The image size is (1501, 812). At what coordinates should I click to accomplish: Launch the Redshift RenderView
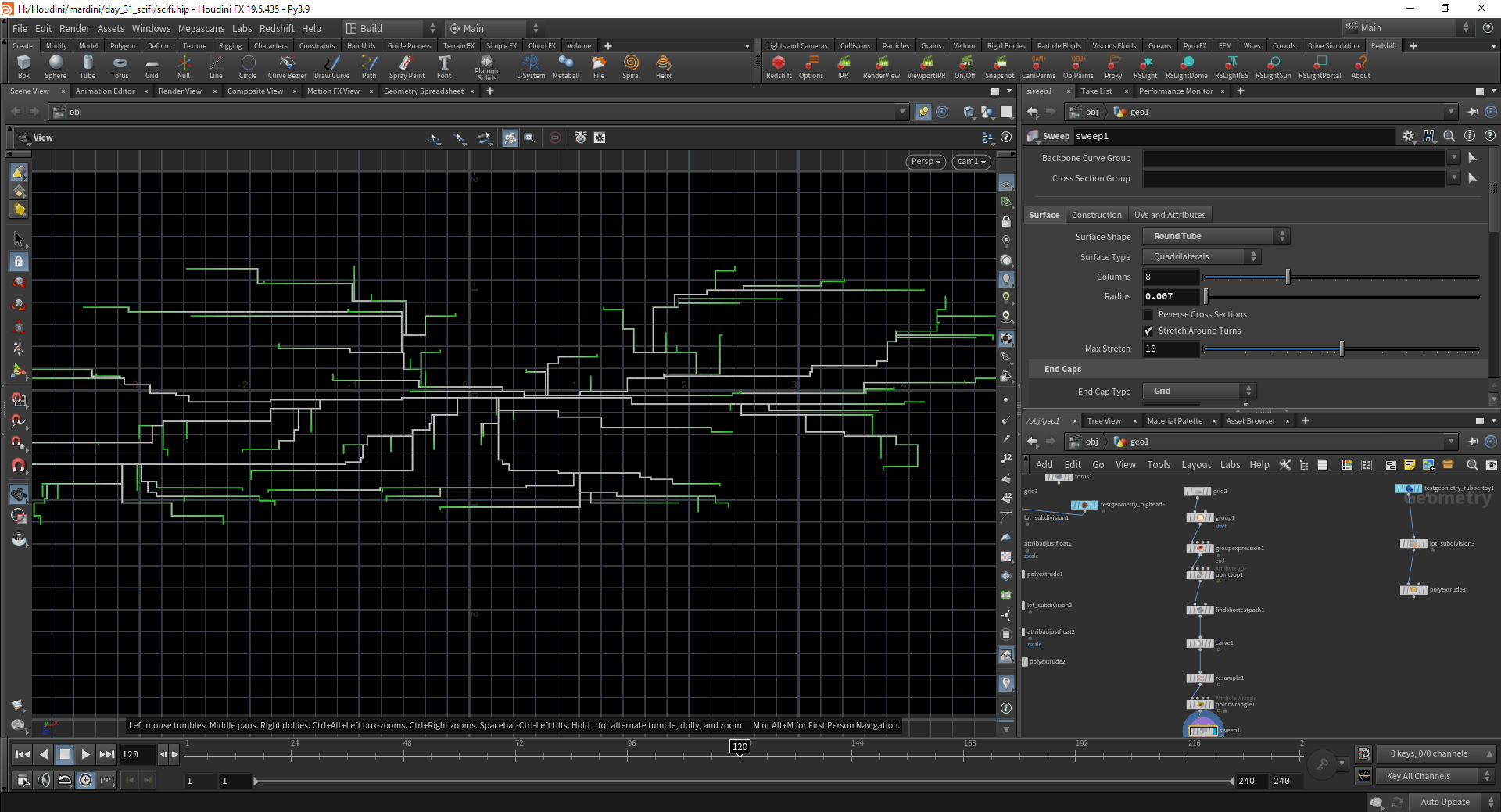(881, 66)
